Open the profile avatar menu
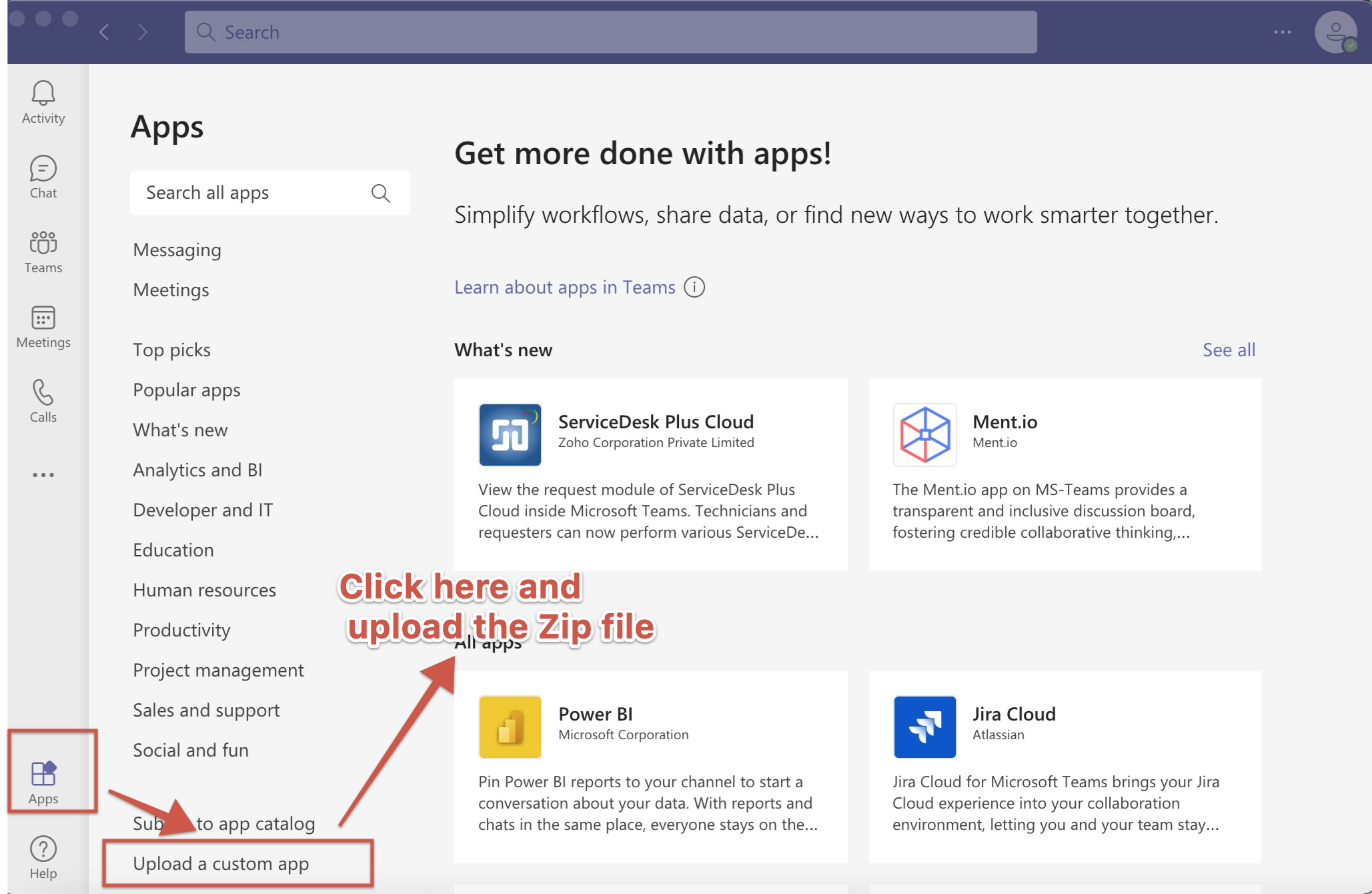1372x894 pixels. pyautogui.click(x=1335, y=32)
